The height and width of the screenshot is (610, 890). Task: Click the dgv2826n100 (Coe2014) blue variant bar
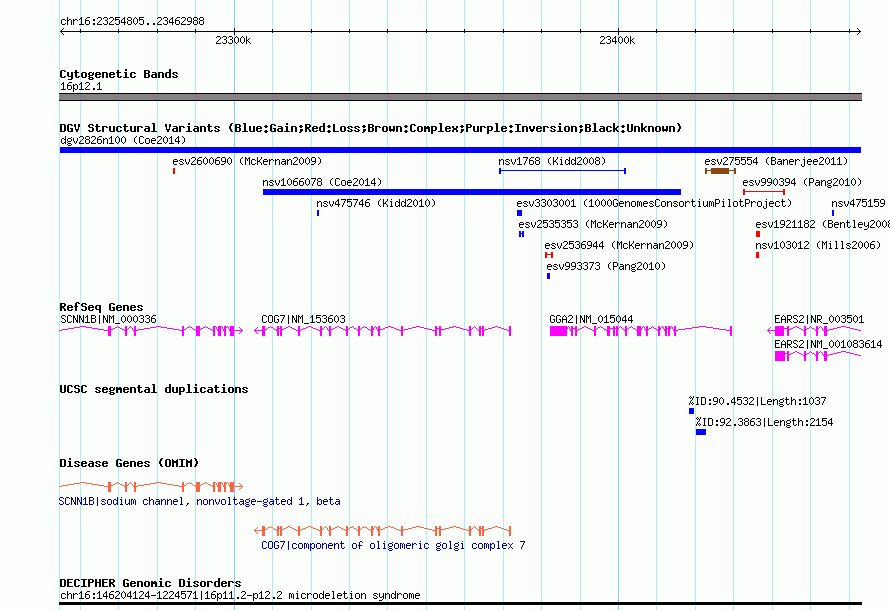click(460, 150)
